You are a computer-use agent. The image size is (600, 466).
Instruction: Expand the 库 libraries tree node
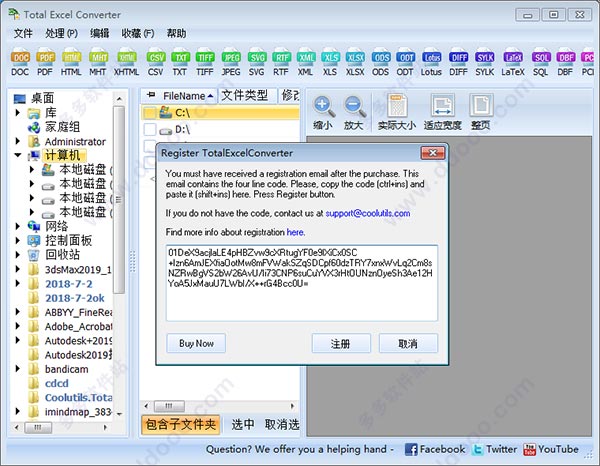pyautogui.click(x=18, y=112)
